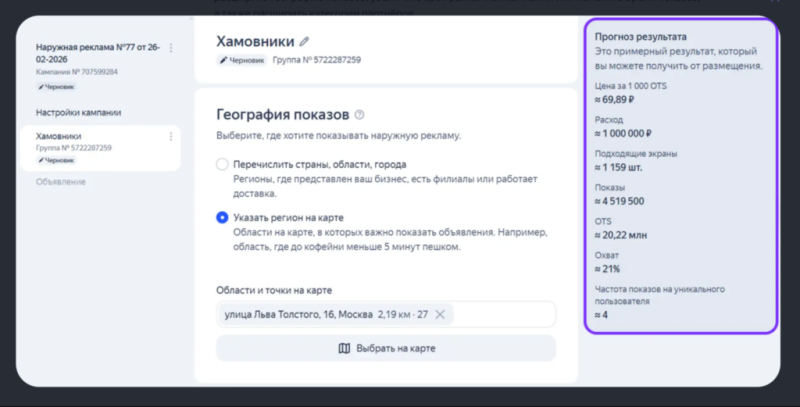Click the Черновик badge under the Хамовники heading
The height and width of the screenshot is (407, 800).
point(241,60)
